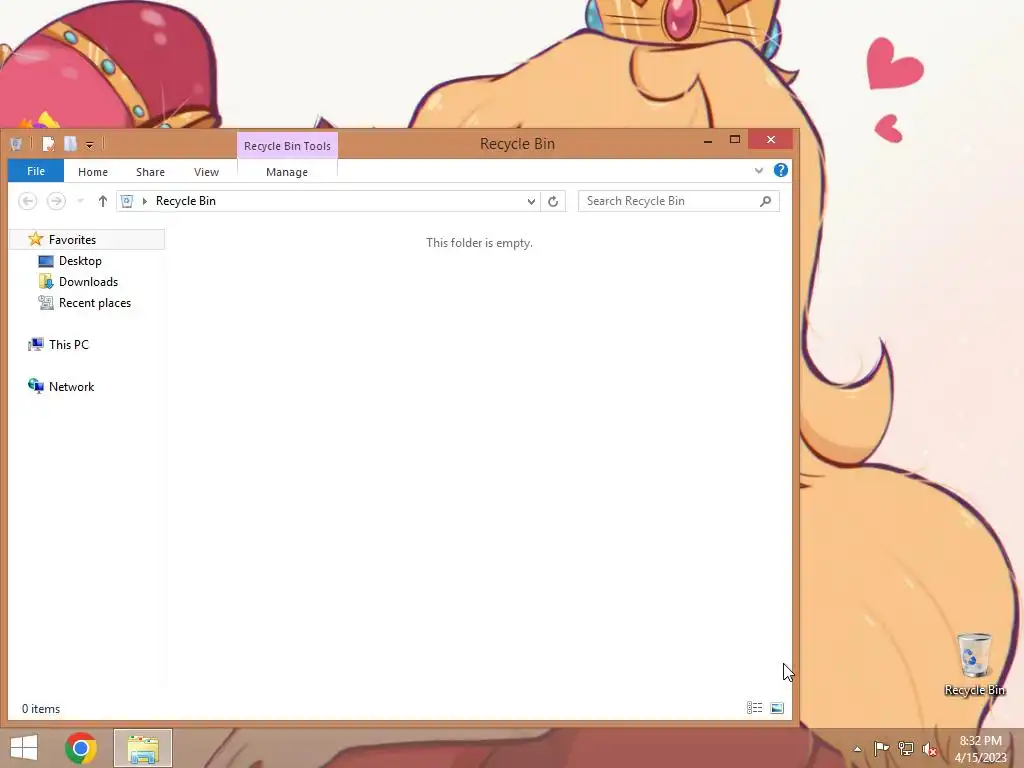Click the Forward navigation arrow
Screen dimensions: 1024x768
click(x=56, y=201)
